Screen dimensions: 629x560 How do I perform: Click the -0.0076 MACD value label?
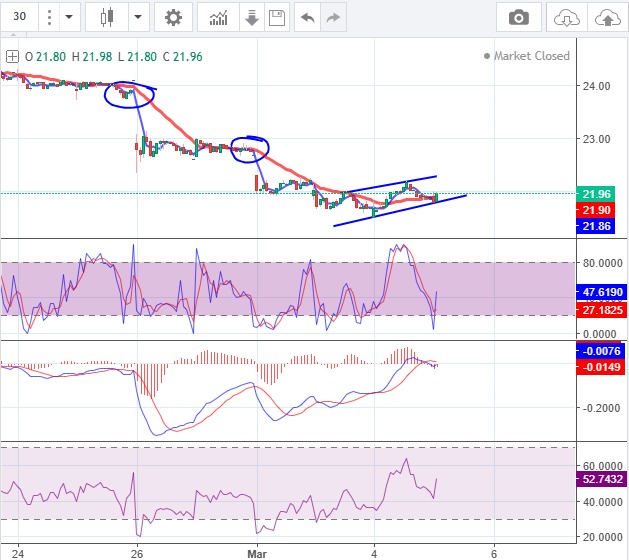tap(601, 351)
